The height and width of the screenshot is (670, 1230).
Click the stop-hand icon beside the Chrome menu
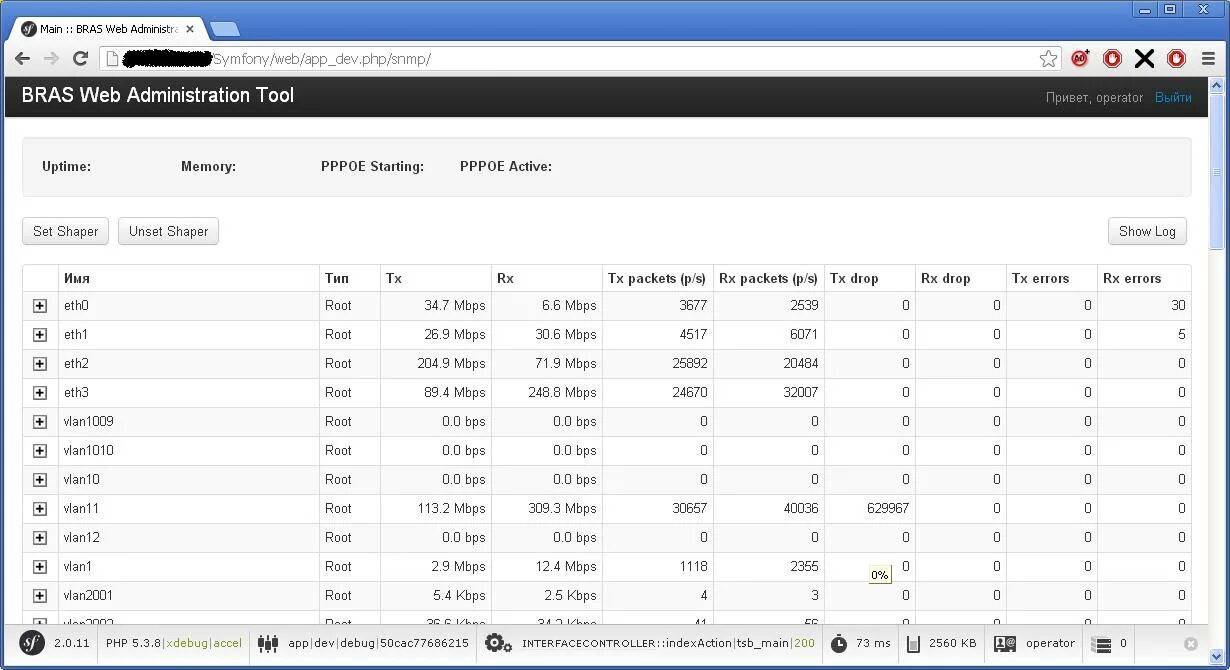pos(1176,59)
